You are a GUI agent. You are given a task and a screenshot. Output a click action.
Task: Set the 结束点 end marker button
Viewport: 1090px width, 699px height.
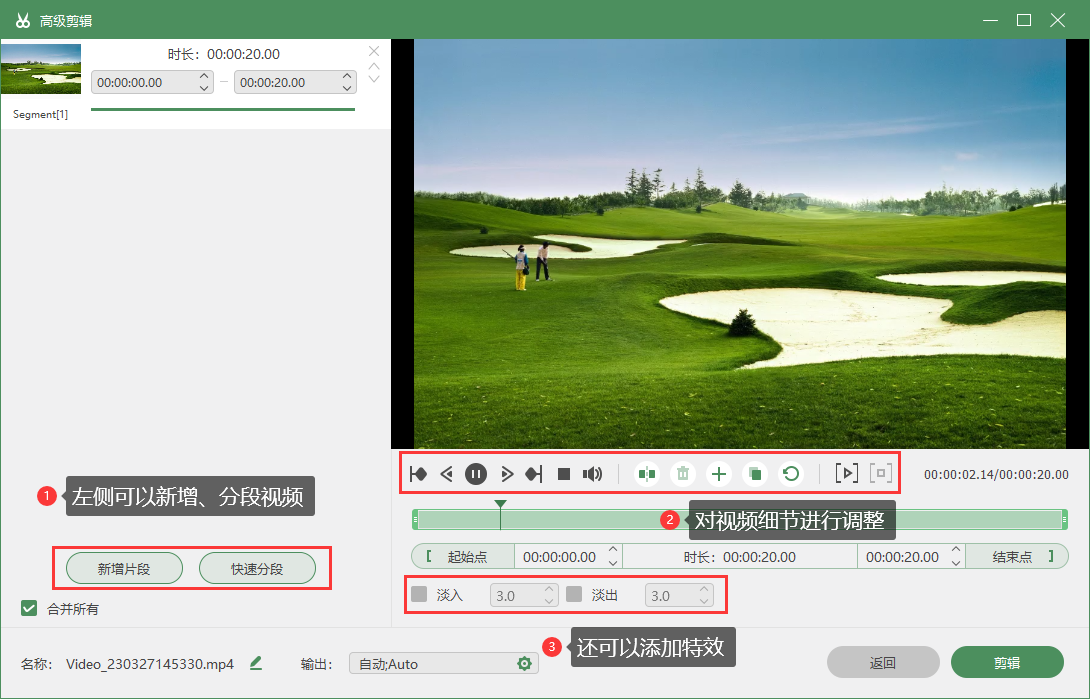[1017, 557]
